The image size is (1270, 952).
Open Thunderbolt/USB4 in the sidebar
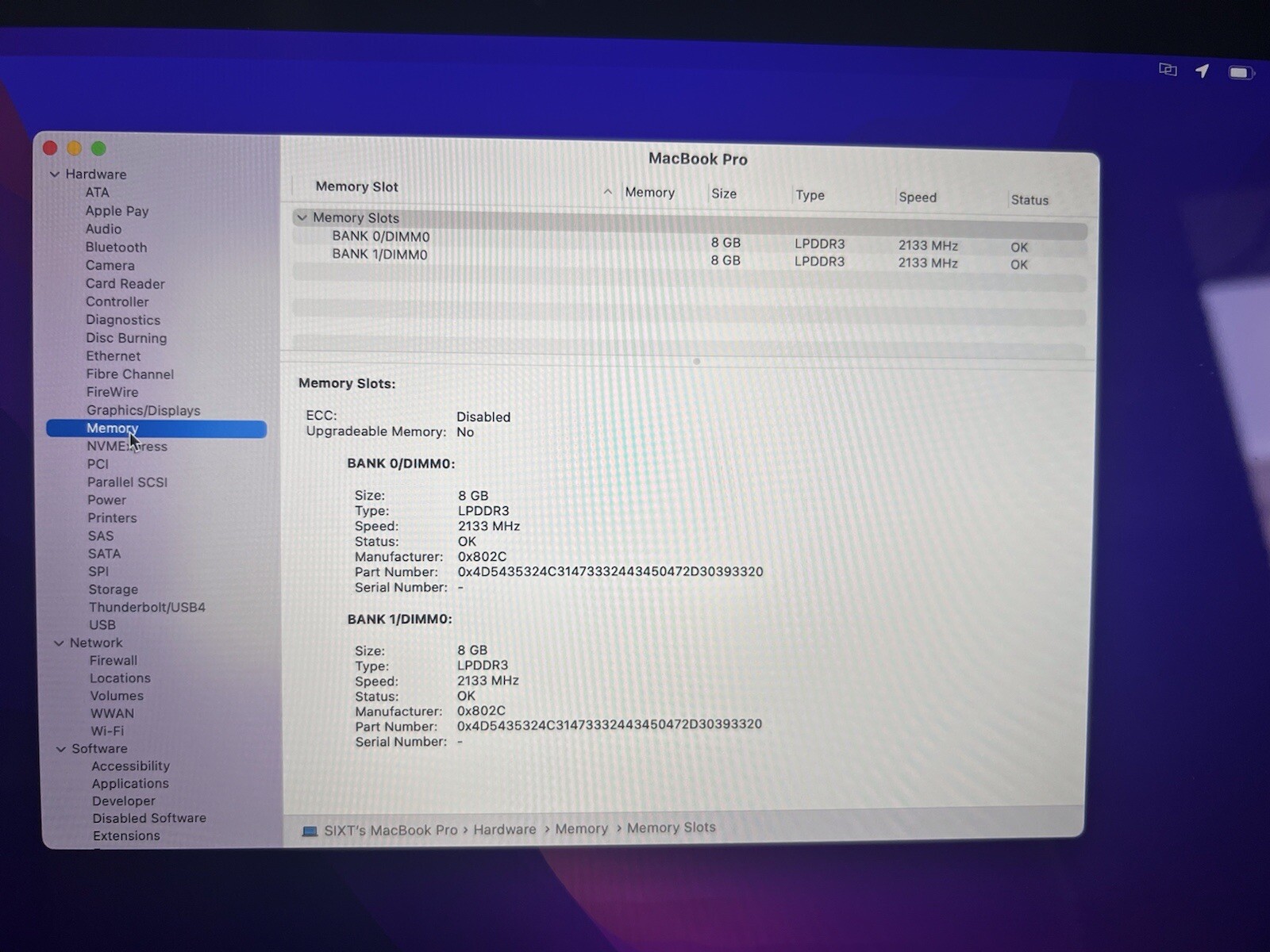147,608
